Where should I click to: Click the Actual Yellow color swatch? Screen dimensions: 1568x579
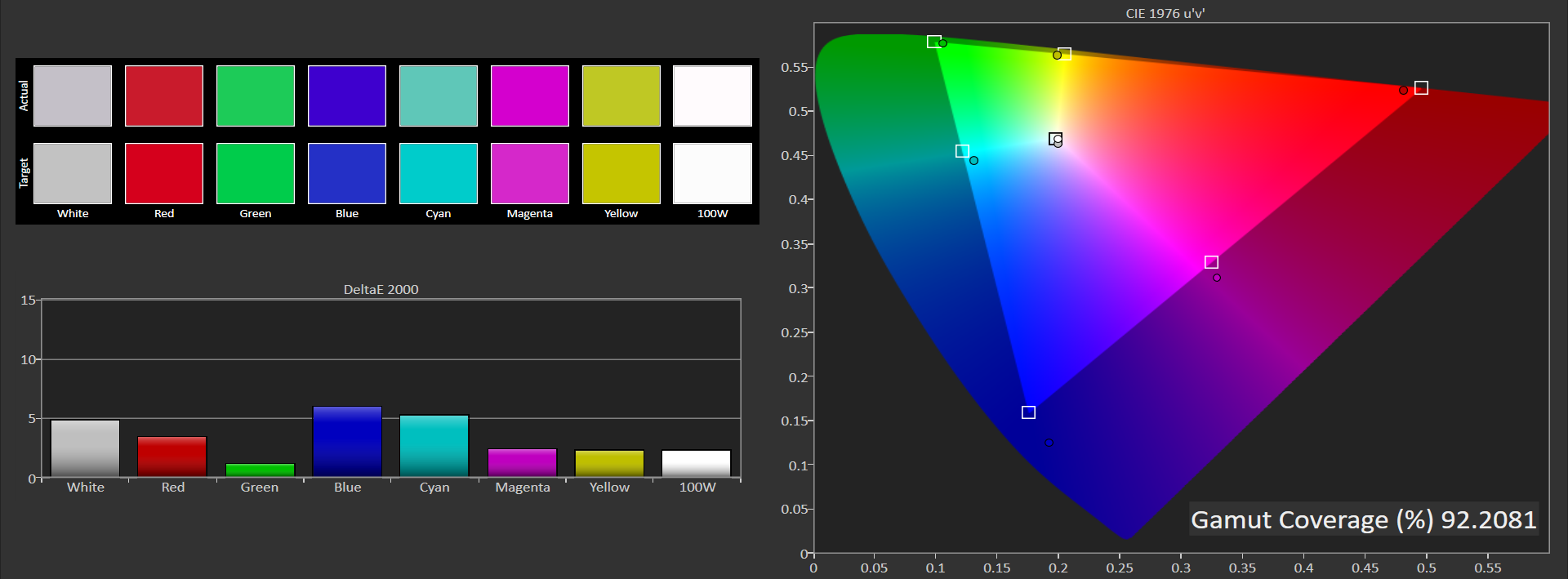tap(621, 96)
